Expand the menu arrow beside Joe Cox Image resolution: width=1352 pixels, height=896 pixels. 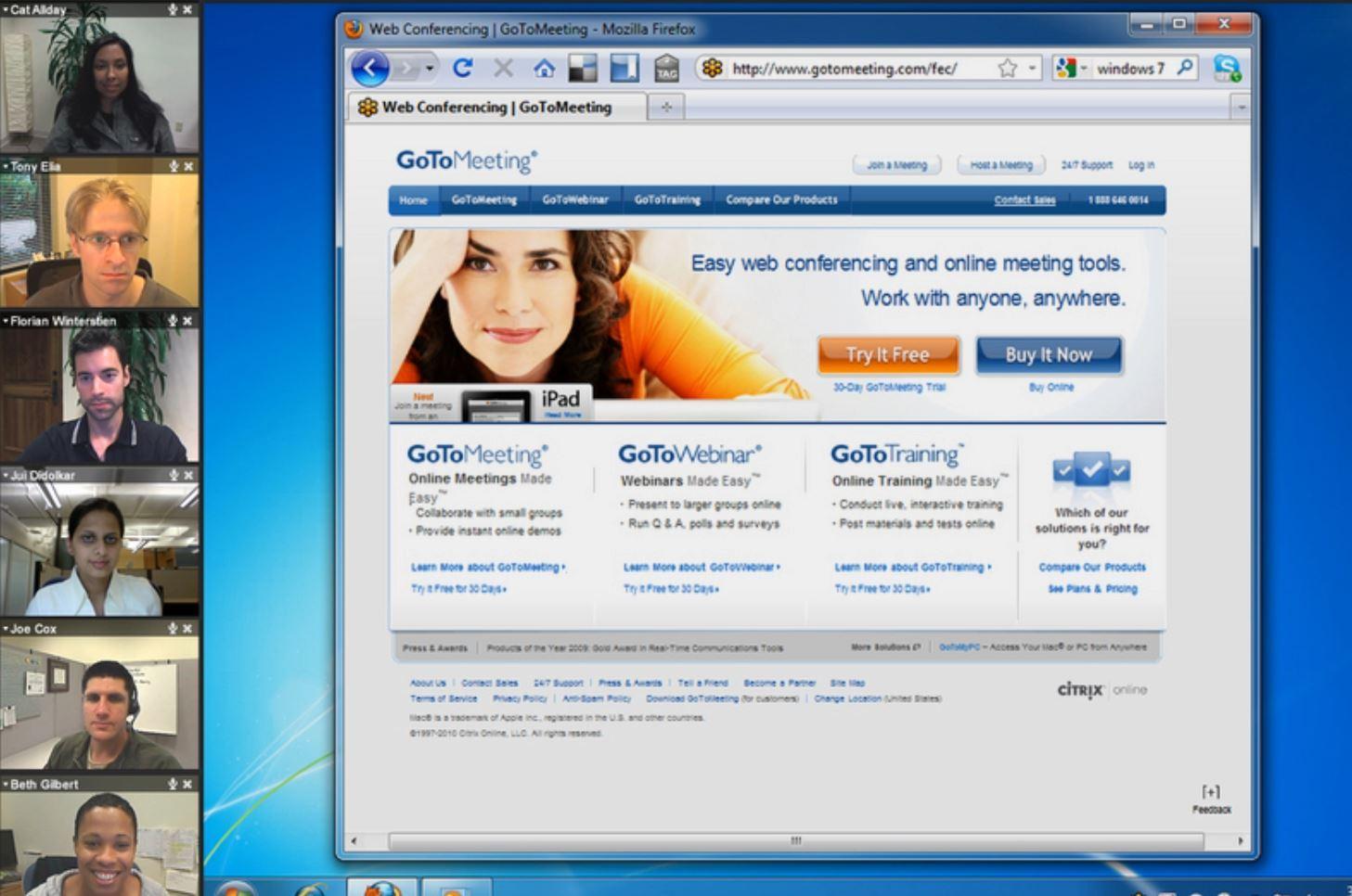click(x=5, y=628)
